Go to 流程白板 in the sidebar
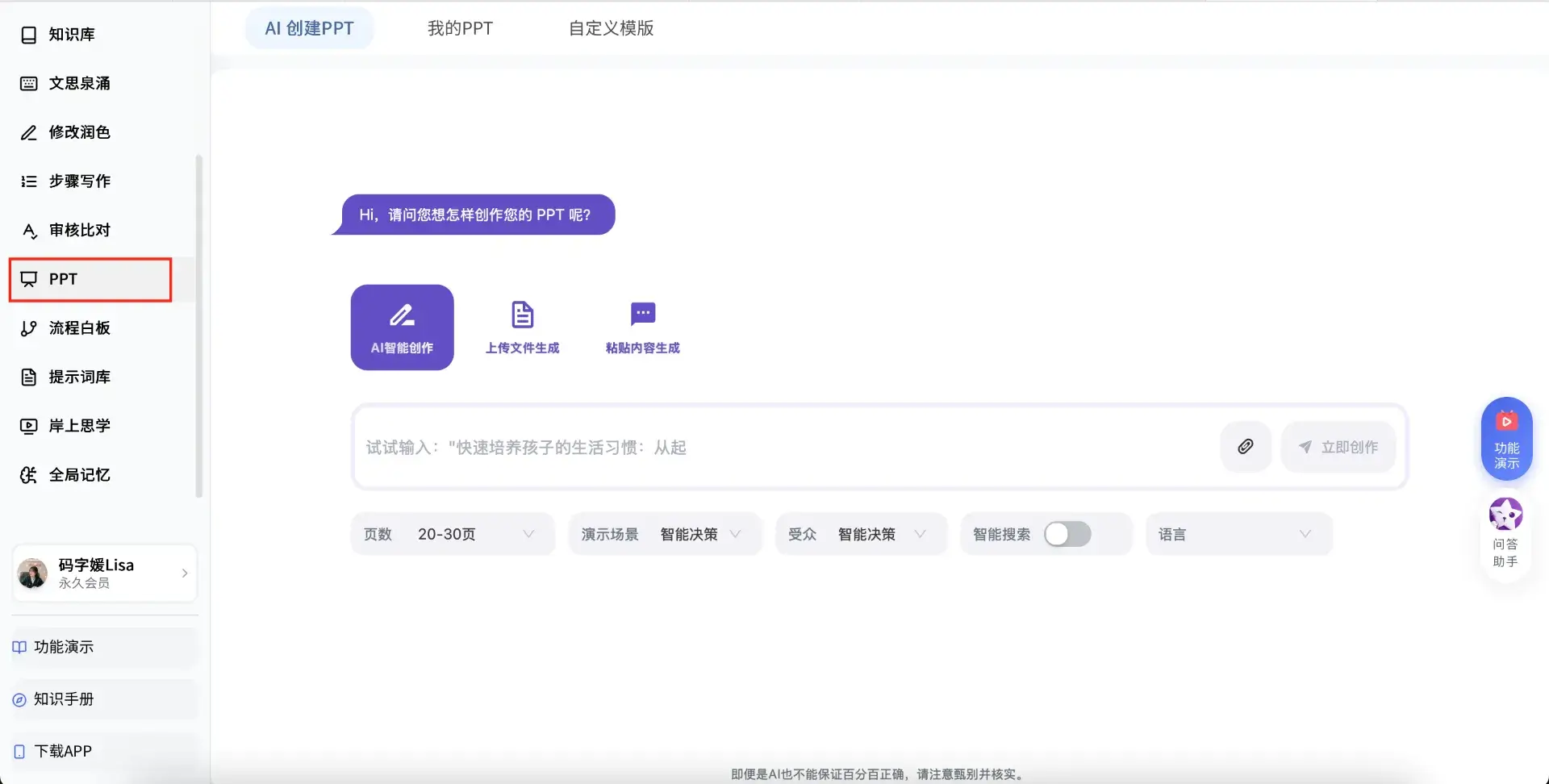This screenshot has height=784, width=1549. pyautogui.click(x=79, y=328)
